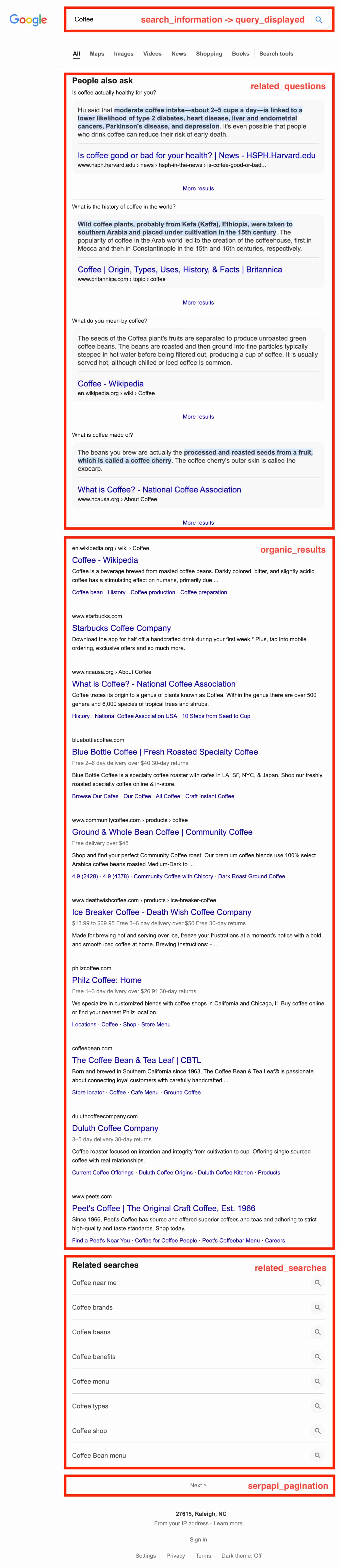
Task: Open the 'Coffee bean' Wikipedia sitelink
Action: 87,592
